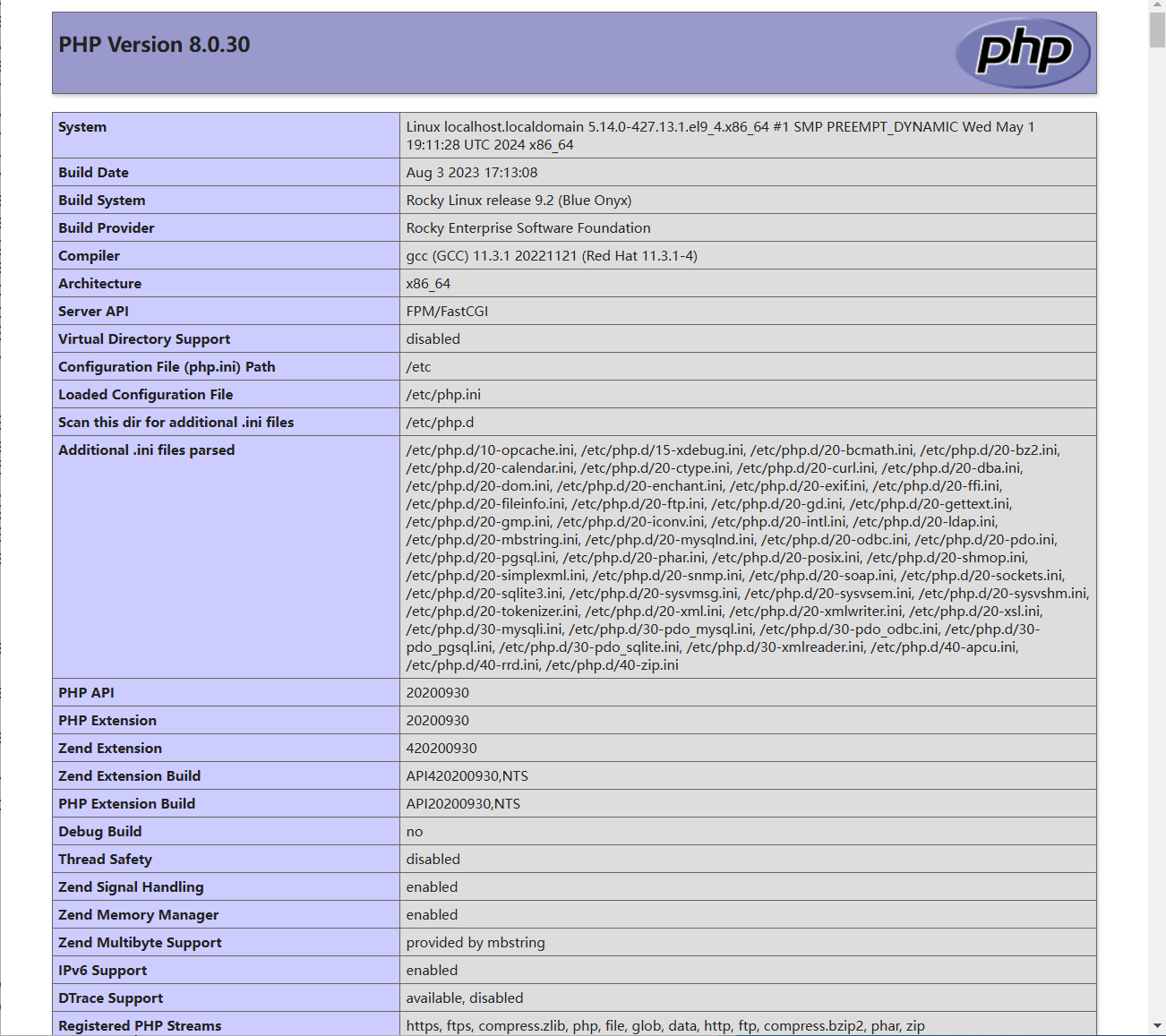Screen dimensions: 1166x1036
Task: Click the System row label
Action: 82,127
